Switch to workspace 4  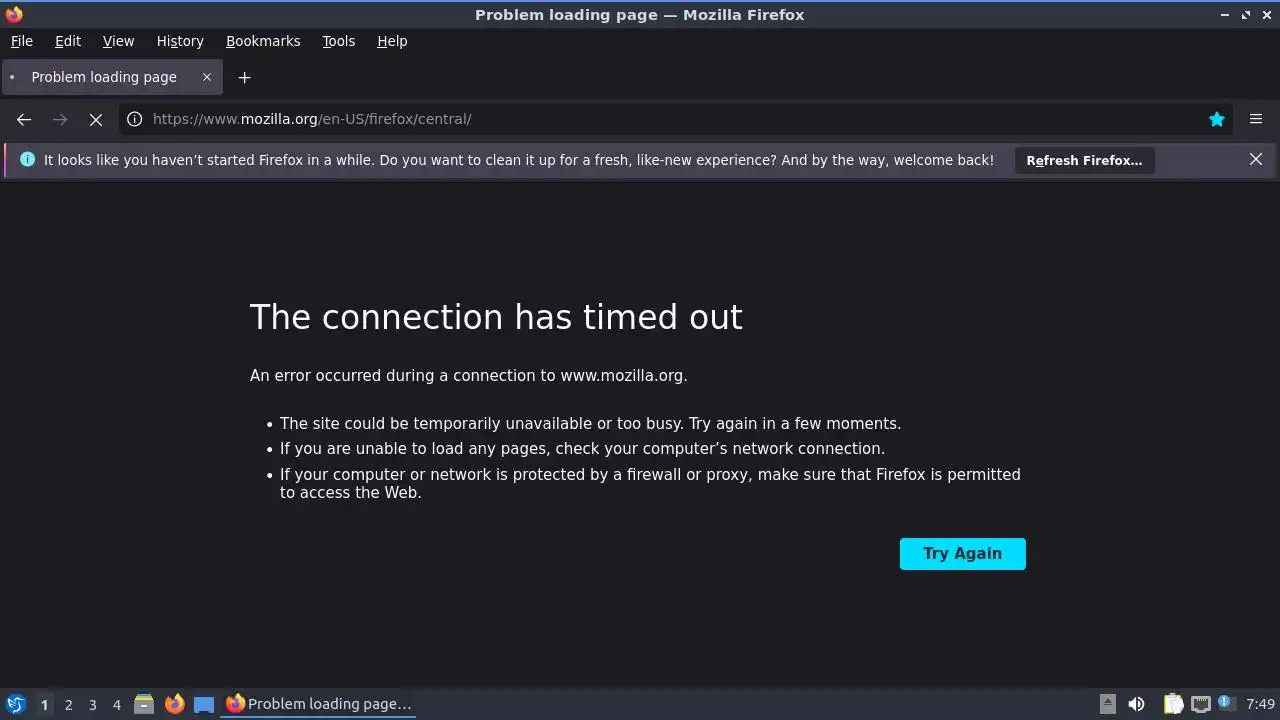116,705
